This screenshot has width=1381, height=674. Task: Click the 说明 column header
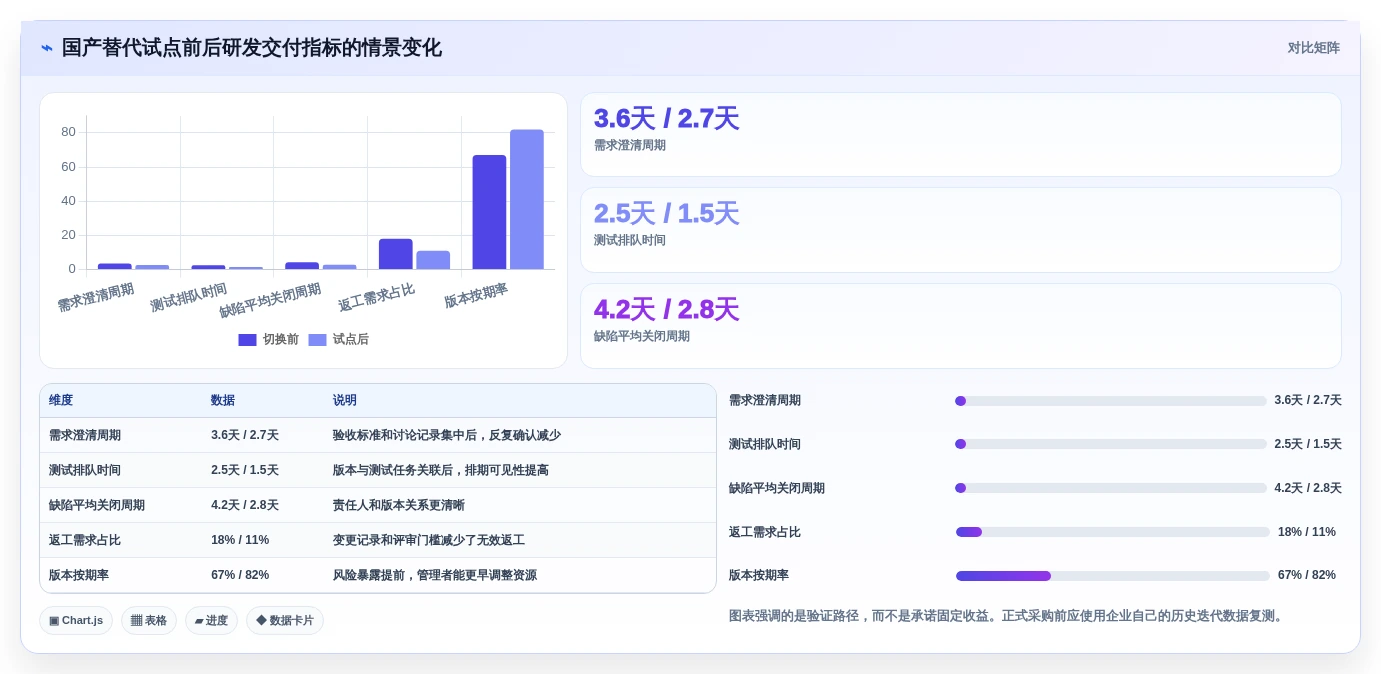[345, 400]
